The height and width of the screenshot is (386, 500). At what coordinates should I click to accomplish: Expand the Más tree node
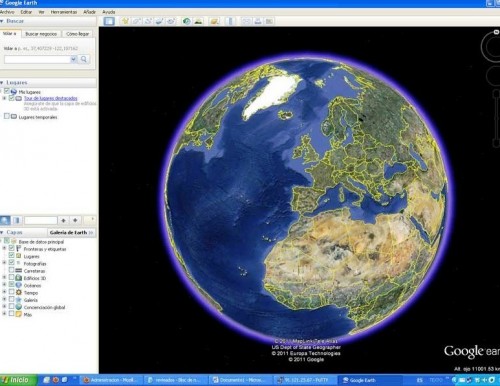4,314
